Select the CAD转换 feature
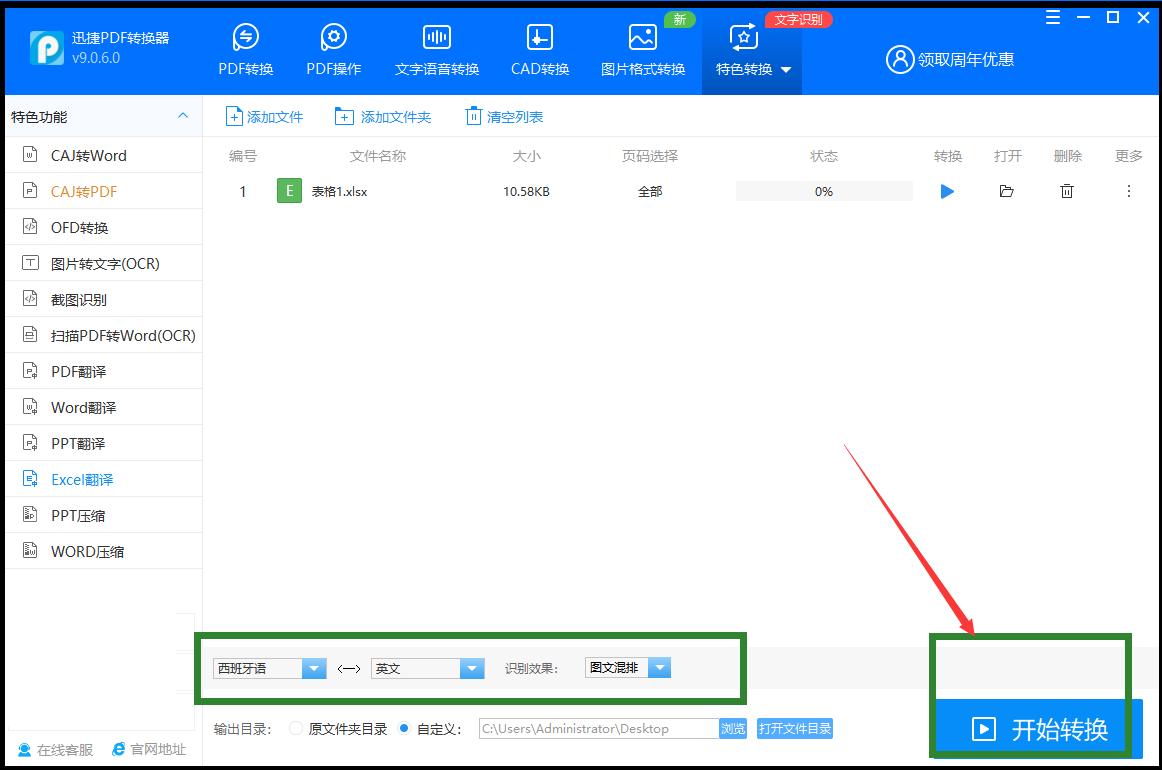Viewport: 1162px width, 770px height. (x=539, y=48)
